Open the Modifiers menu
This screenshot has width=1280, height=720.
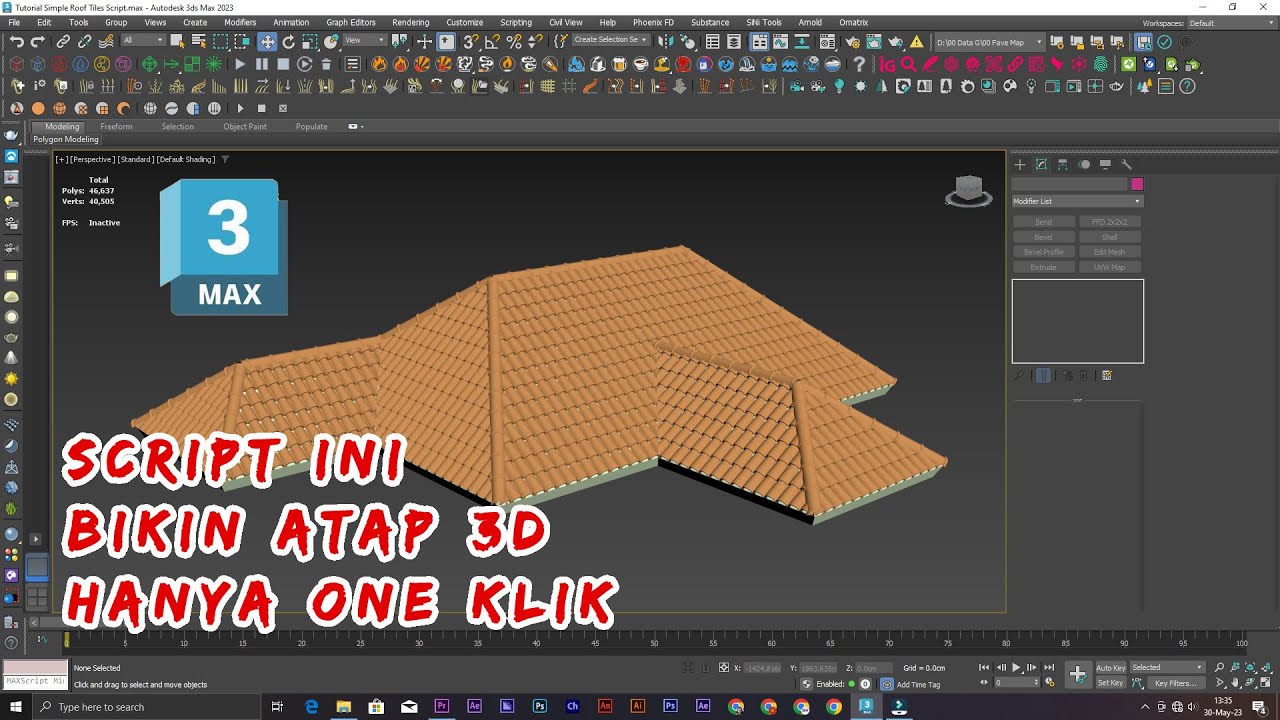click(x=240, y=22)
